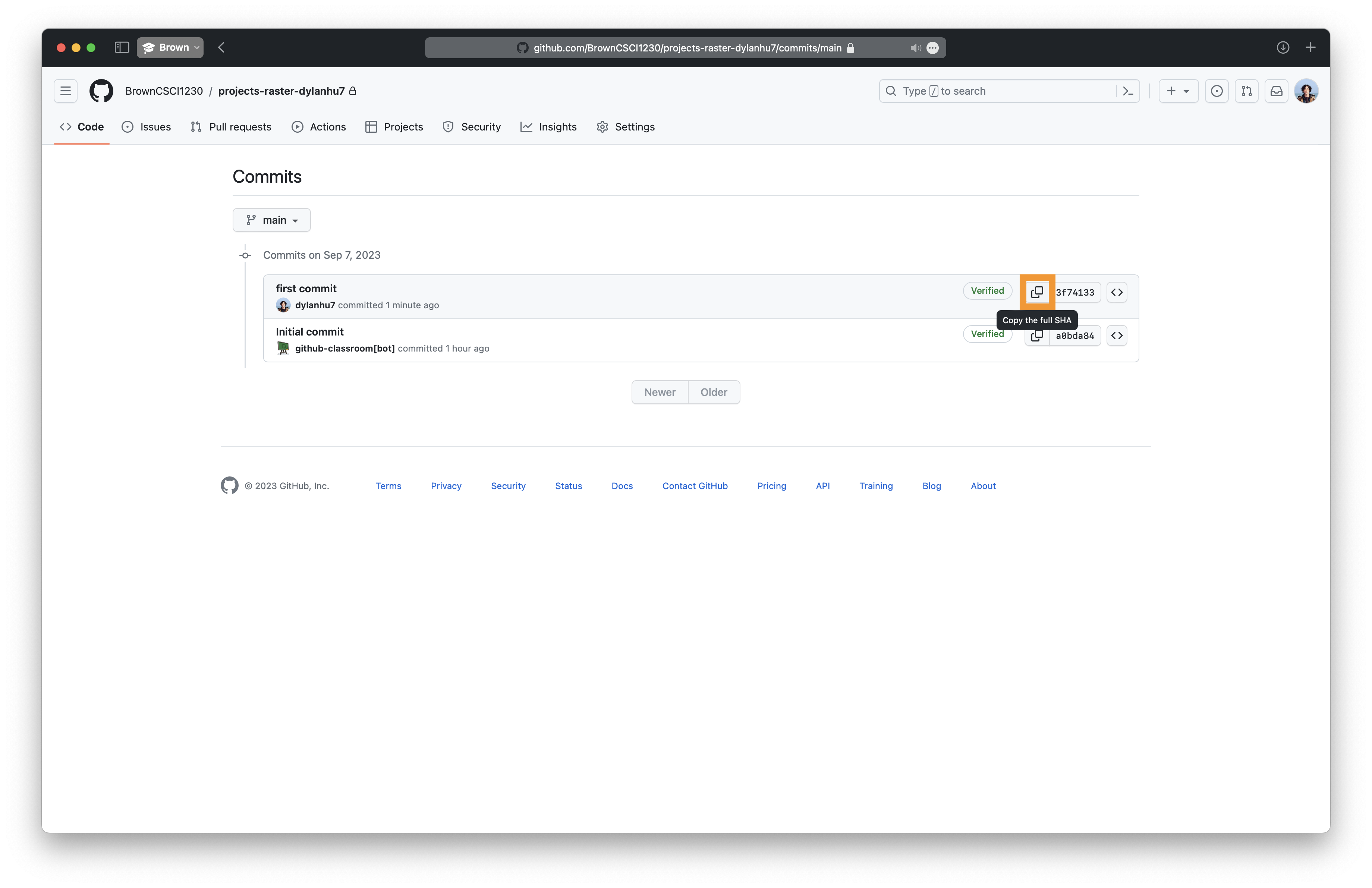Click the Older pagination button
Image resolution: width=1372 pixels, height=888 pixels.
pos(714,393)
